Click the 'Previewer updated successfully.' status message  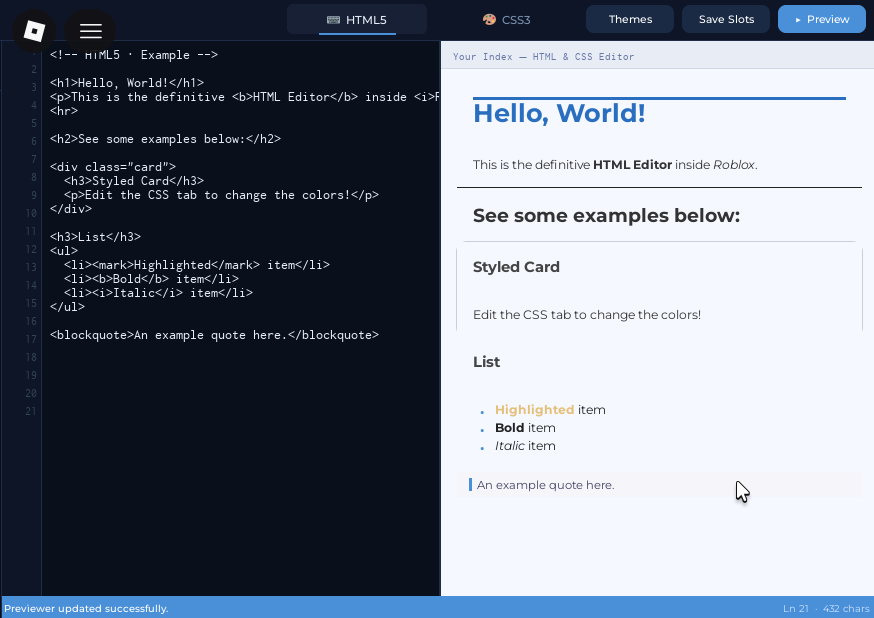[86, 609]
